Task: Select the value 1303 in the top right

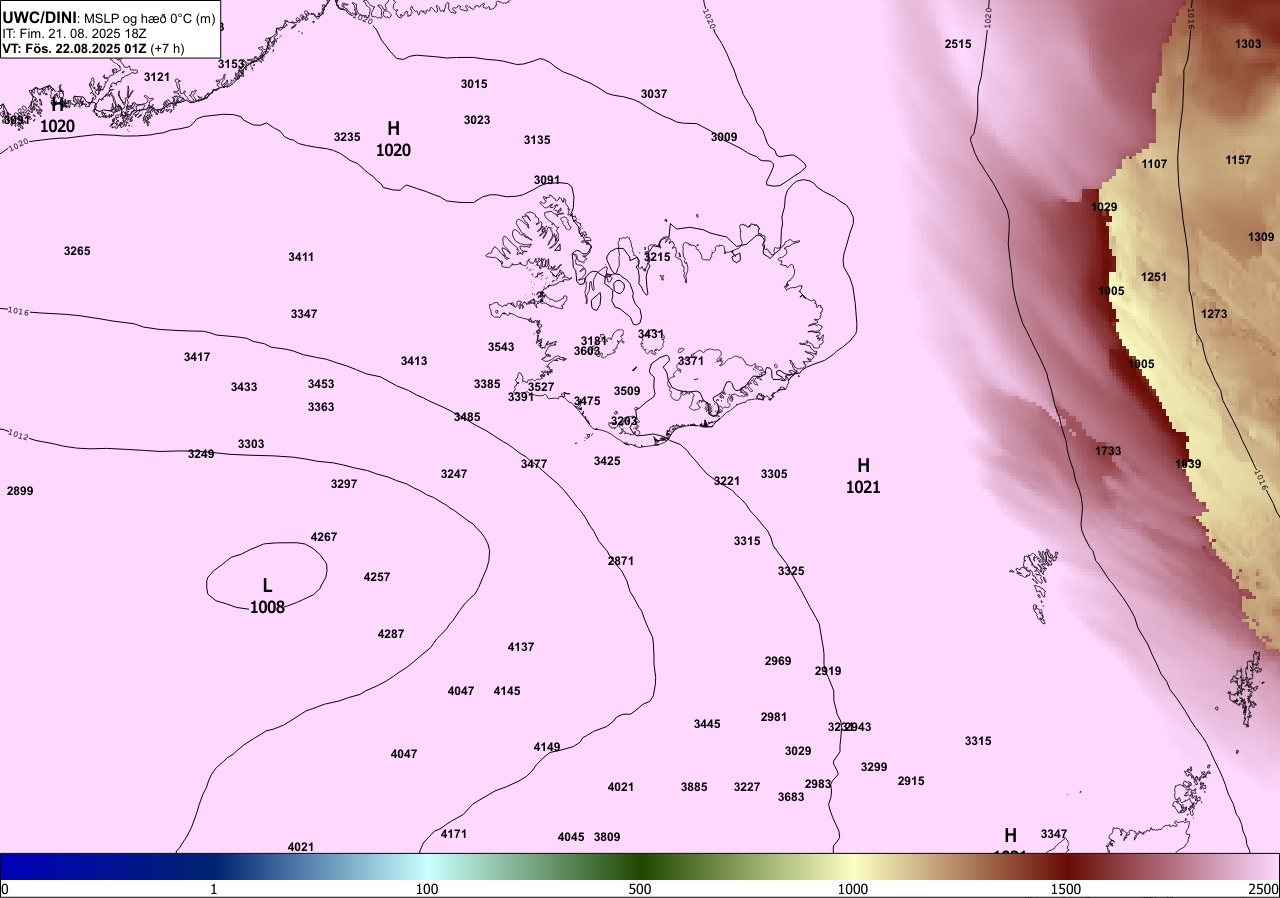Action: click(x=1248, y=44)
